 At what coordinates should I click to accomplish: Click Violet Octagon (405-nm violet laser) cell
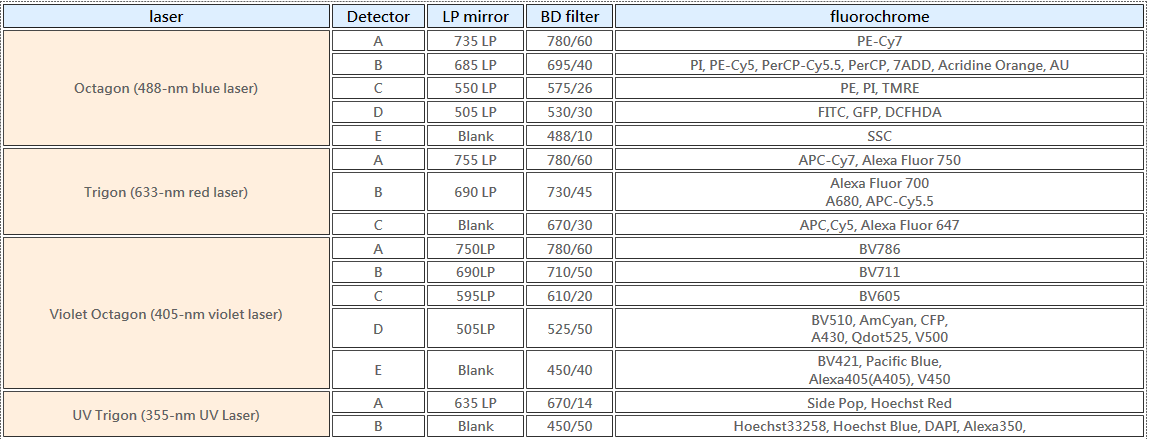[166, 314]
